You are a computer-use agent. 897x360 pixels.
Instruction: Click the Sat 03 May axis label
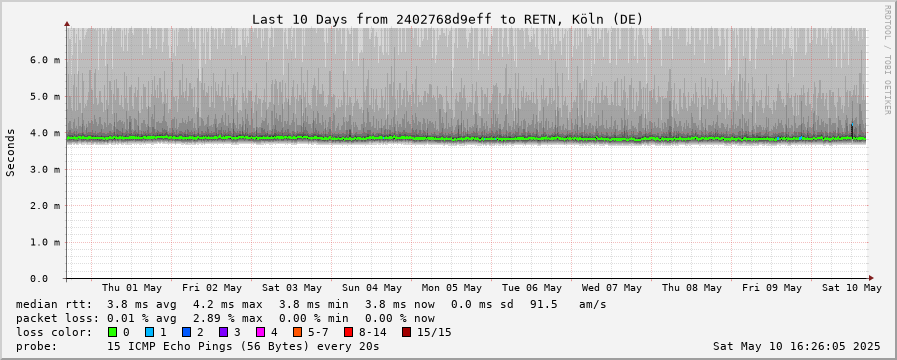292,288
